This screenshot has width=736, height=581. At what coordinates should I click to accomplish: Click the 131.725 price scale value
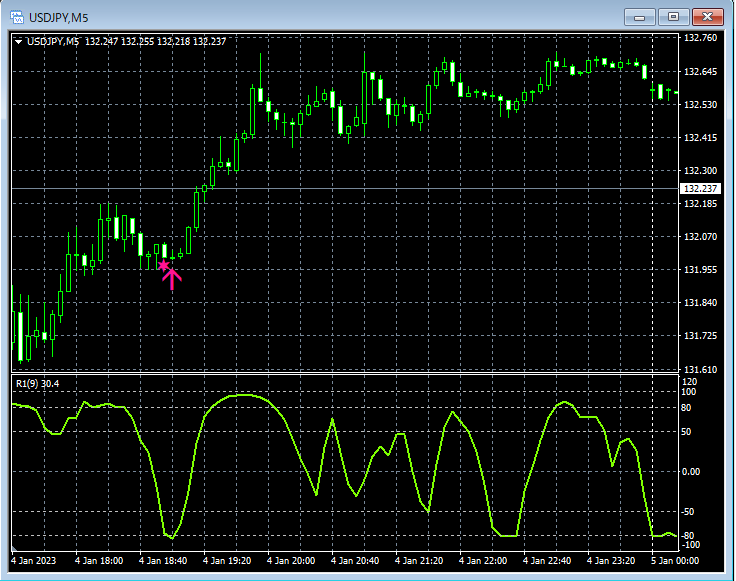[x=700, y=336]
